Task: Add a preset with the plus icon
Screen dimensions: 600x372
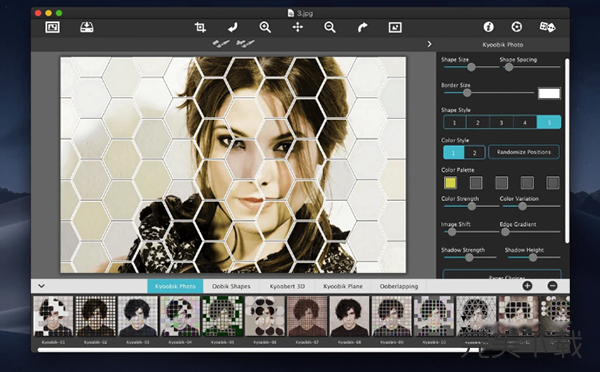Action: point(527,286)
